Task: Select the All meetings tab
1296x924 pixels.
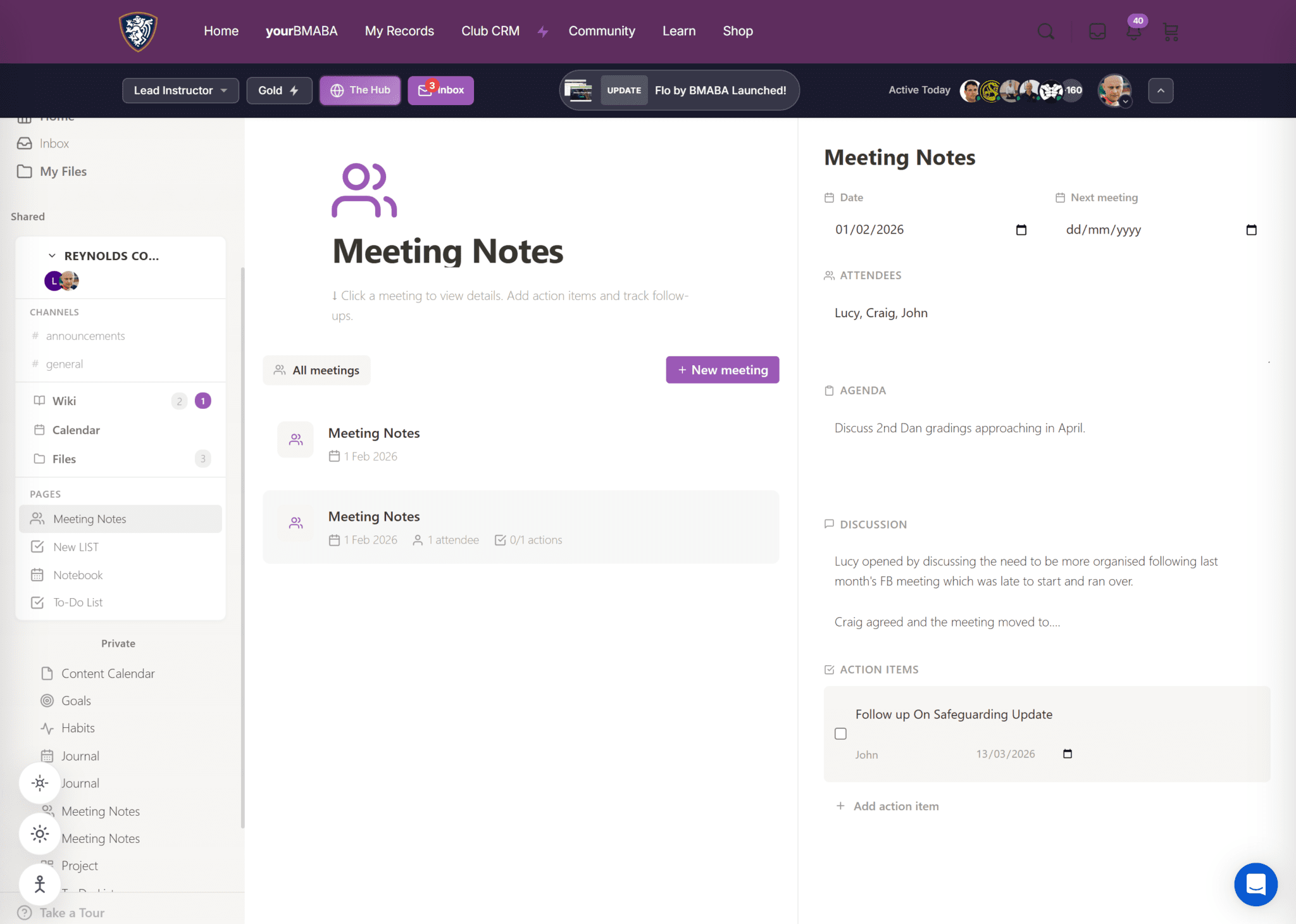Action: click(317, 370)
